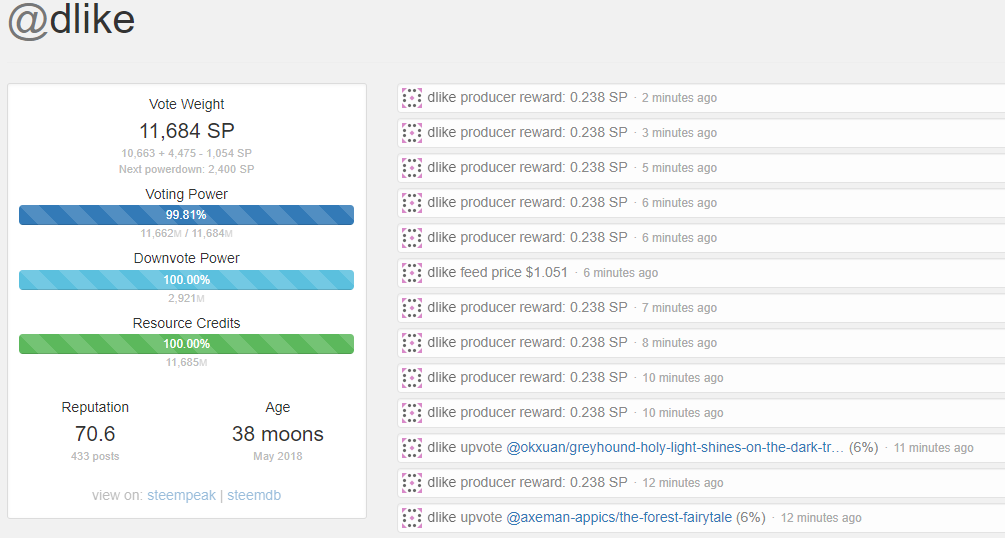Click the Downvote Power 100.00% bar
The height and width of the screenshot is (538, 1005).
click(186, 280)
